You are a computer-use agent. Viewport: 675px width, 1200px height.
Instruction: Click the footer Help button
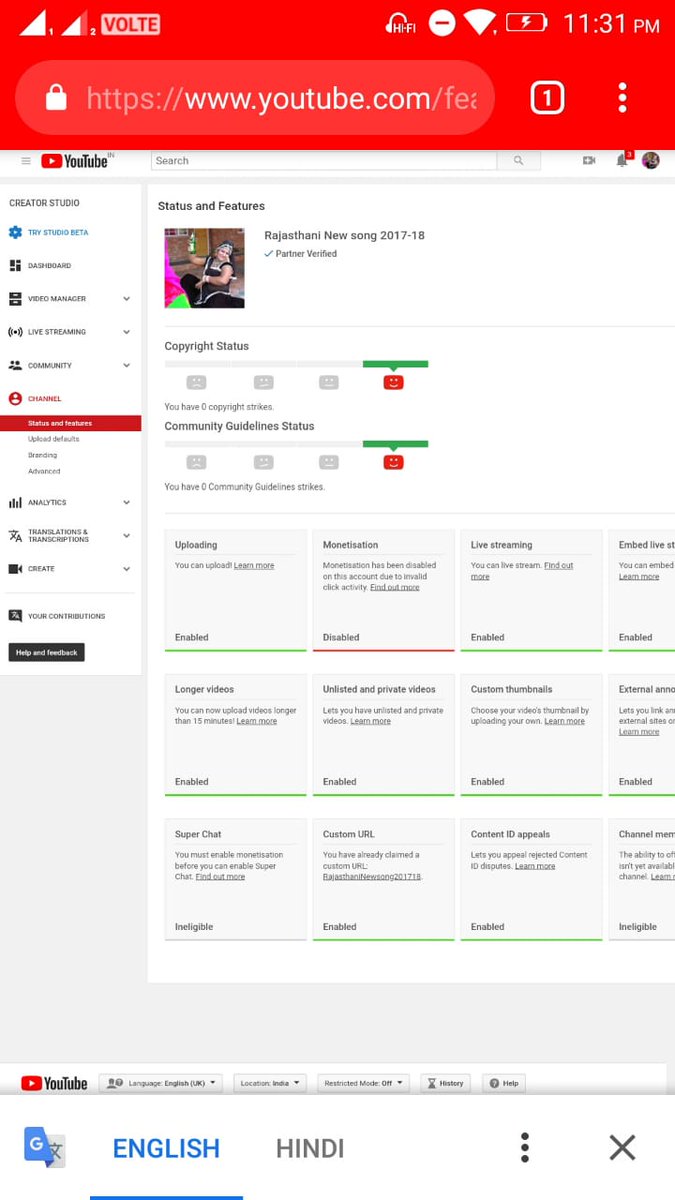[x=504, y=1083]
